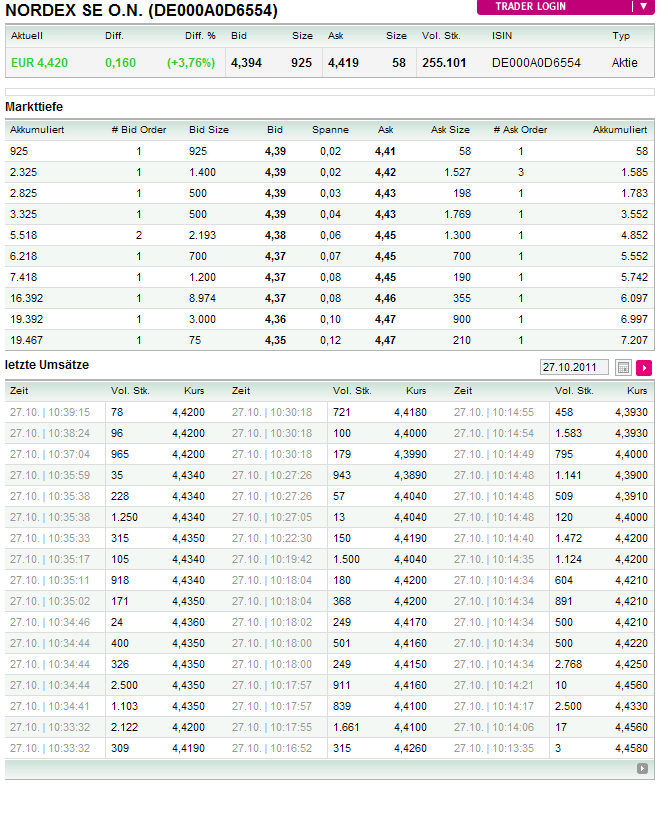The width and height of the screenshot is (663, 816).
Task: Click the '# Bid Order' column header
Action: (139, 130)
